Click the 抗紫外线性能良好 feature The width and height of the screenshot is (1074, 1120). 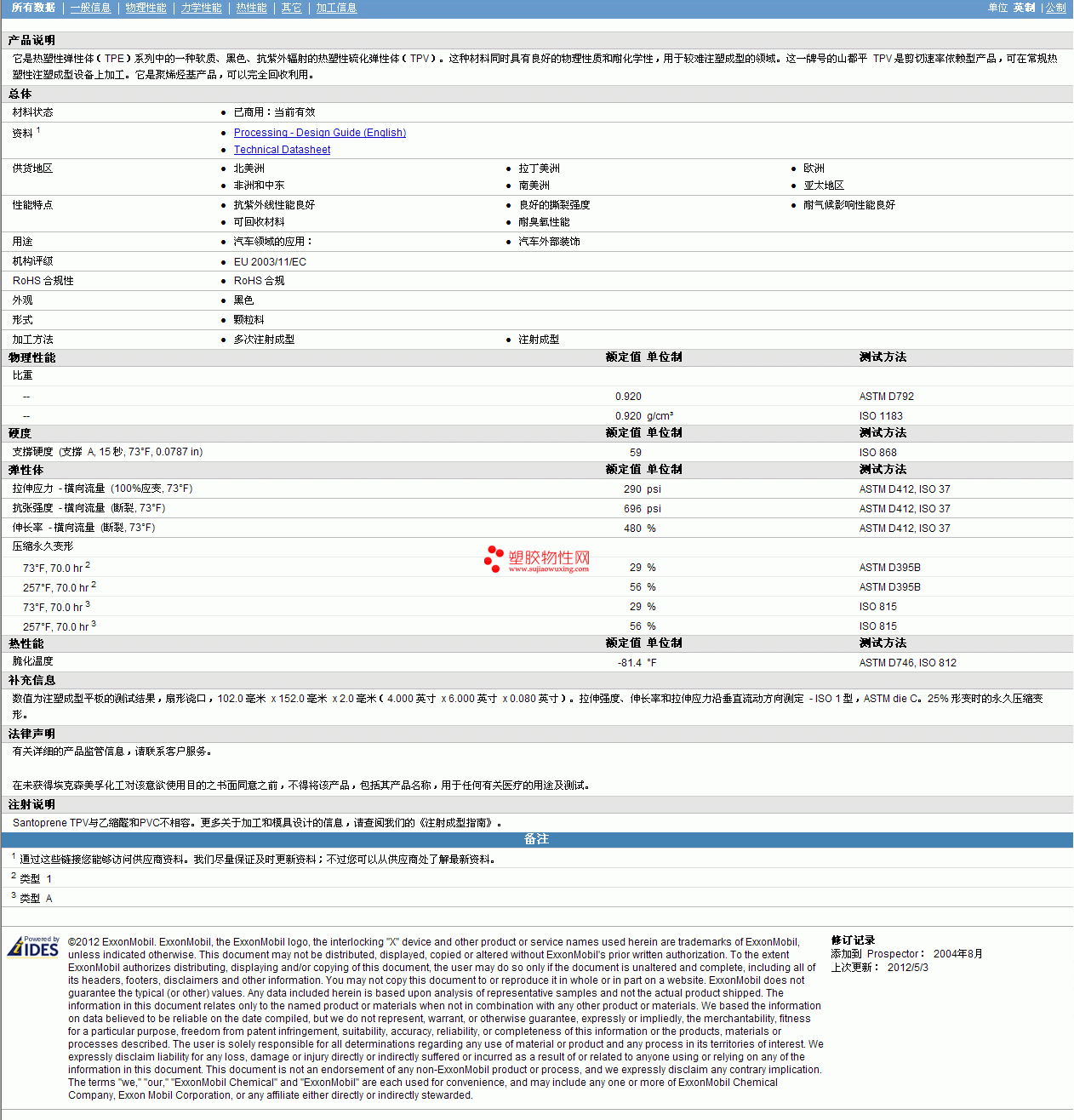(274, 205)
